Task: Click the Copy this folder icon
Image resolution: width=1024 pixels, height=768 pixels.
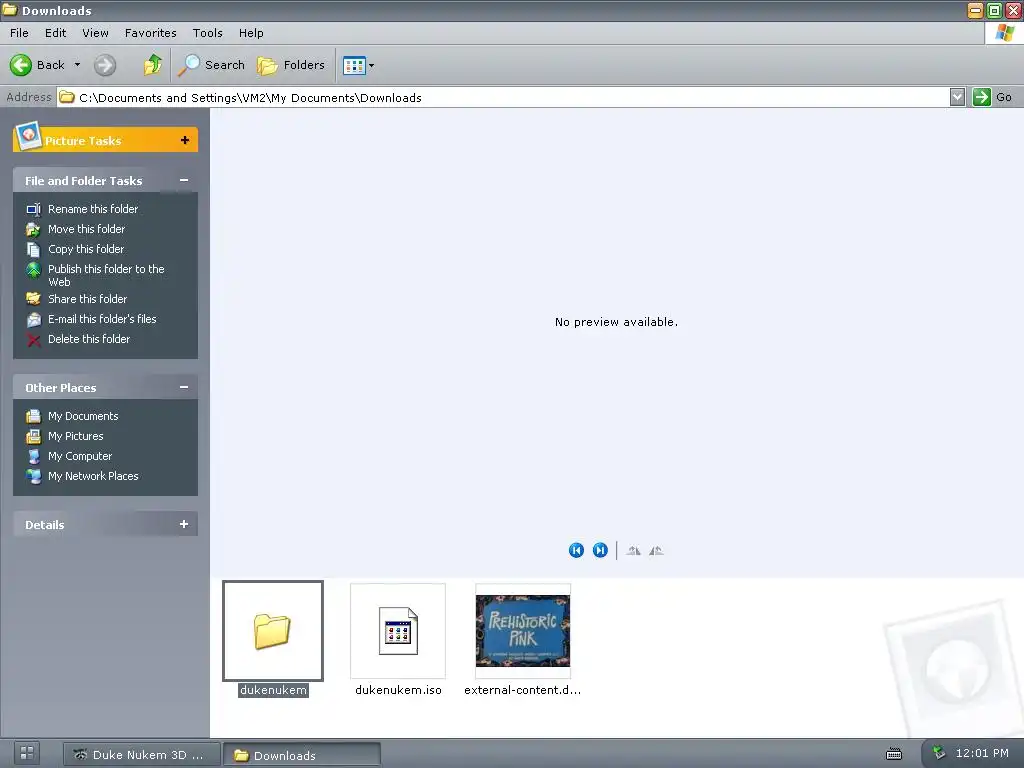Action: point(33,249)
